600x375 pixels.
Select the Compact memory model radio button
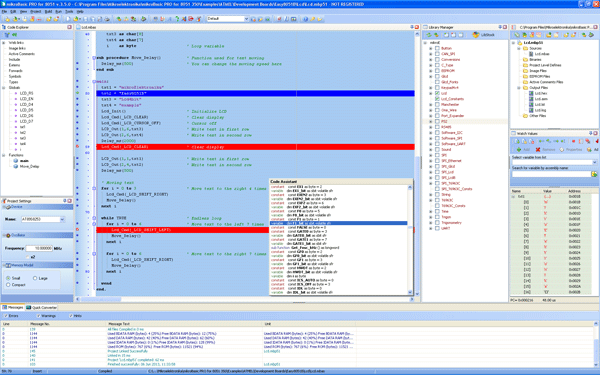click(x=8, y=285)
